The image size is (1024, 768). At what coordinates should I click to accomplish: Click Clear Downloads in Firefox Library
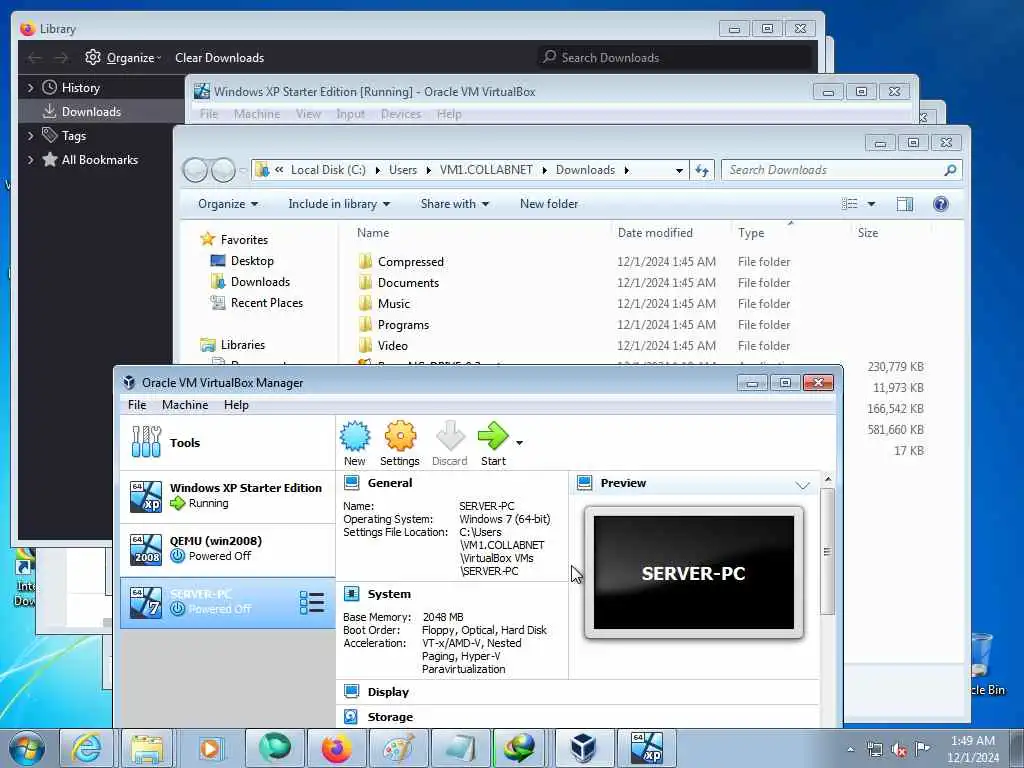tap(219, 57)
